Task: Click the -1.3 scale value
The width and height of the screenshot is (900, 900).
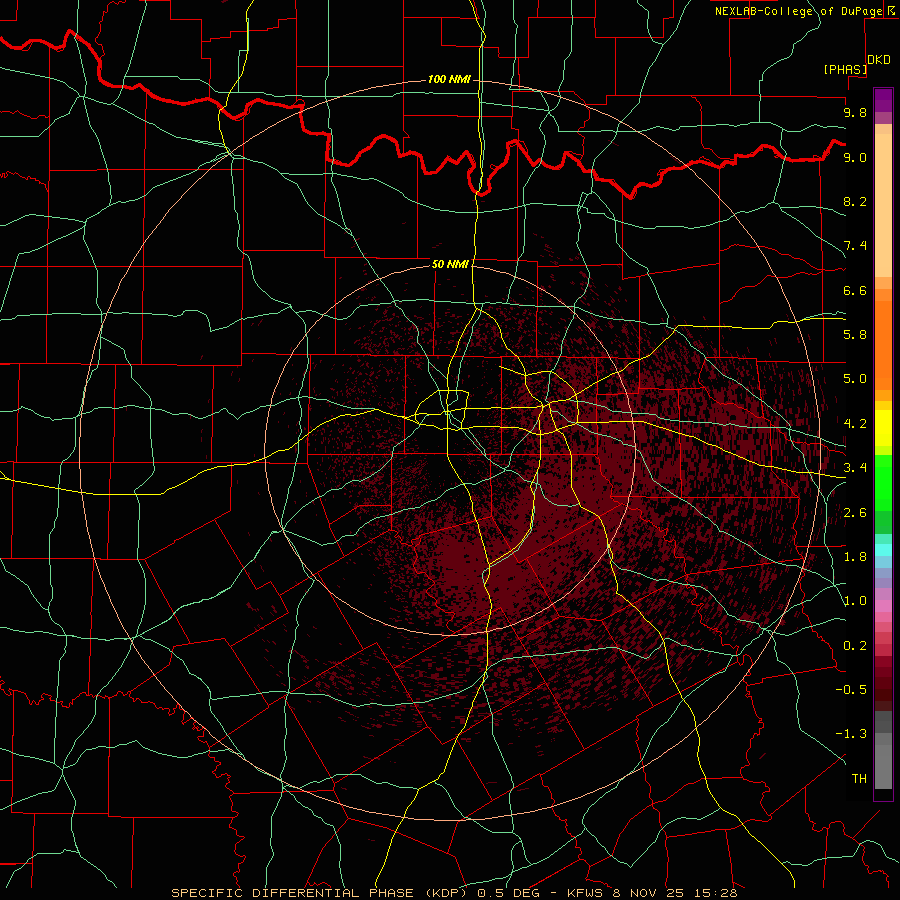Action: pos(851,734)
